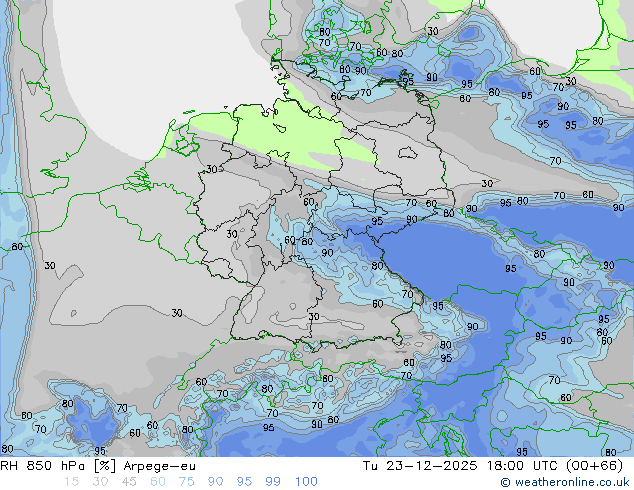Select the legend value 45
634x490 pixels.
(x=129, y=482)
